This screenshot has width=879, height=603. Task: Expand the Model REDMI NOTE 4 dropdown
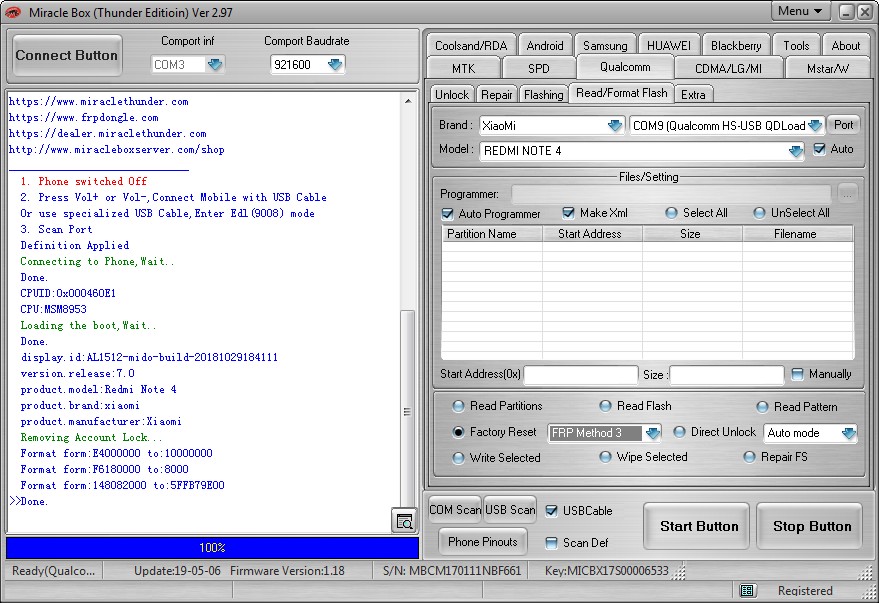point(795,151)
